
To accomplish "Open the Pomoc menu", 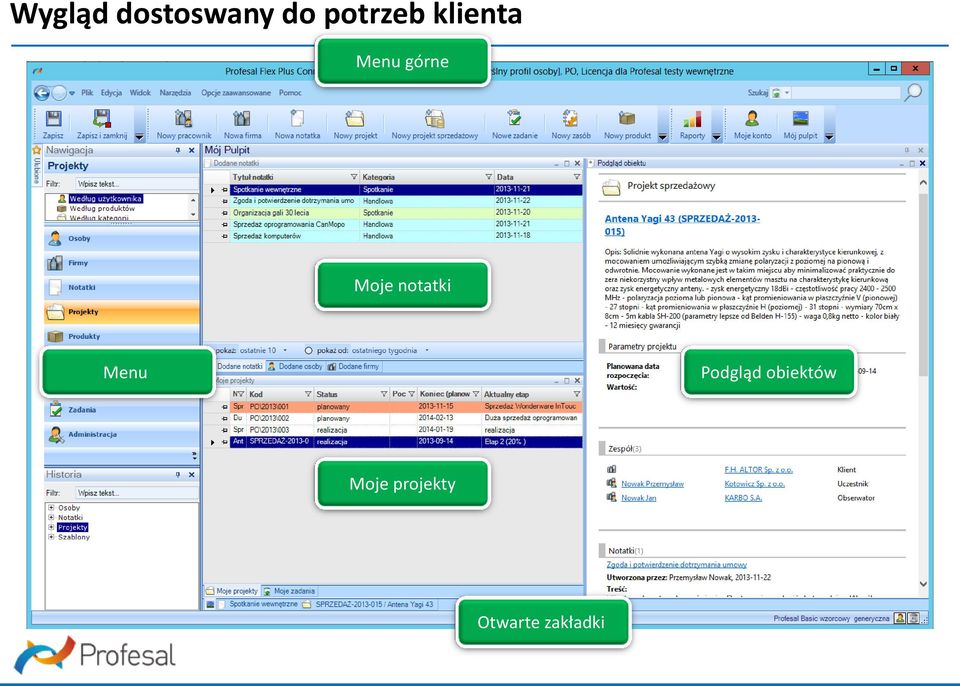I will 290,92.
